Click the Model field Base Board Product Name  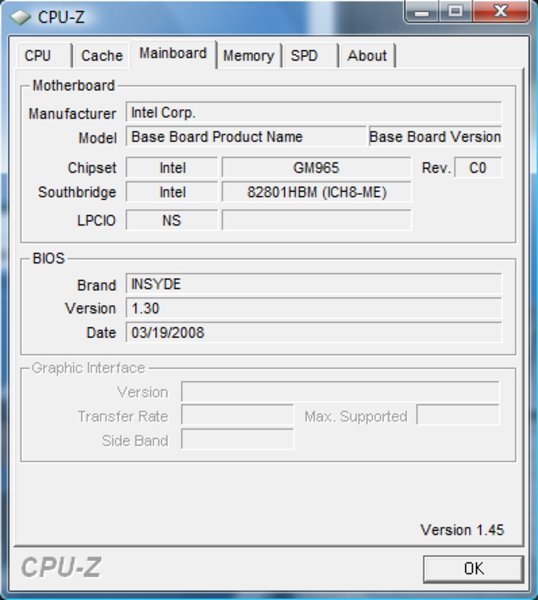246,137
